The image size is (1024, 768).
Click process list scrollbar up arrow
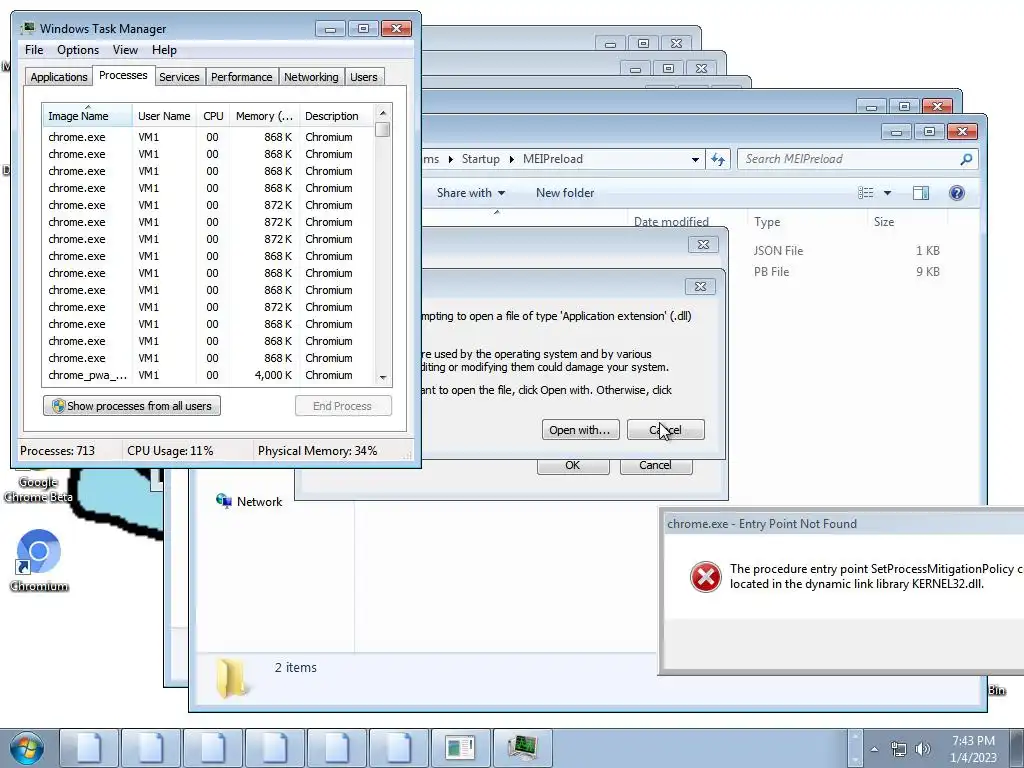click(383, 113)
